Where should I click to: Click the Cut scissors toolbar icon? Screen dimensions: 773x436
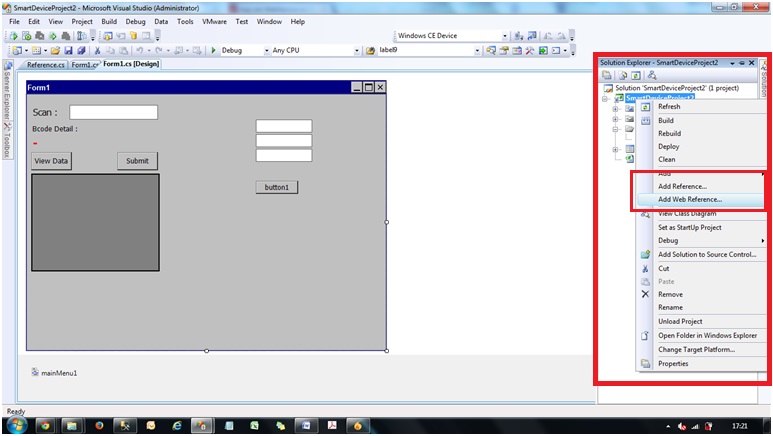click(x=97, y=50)
